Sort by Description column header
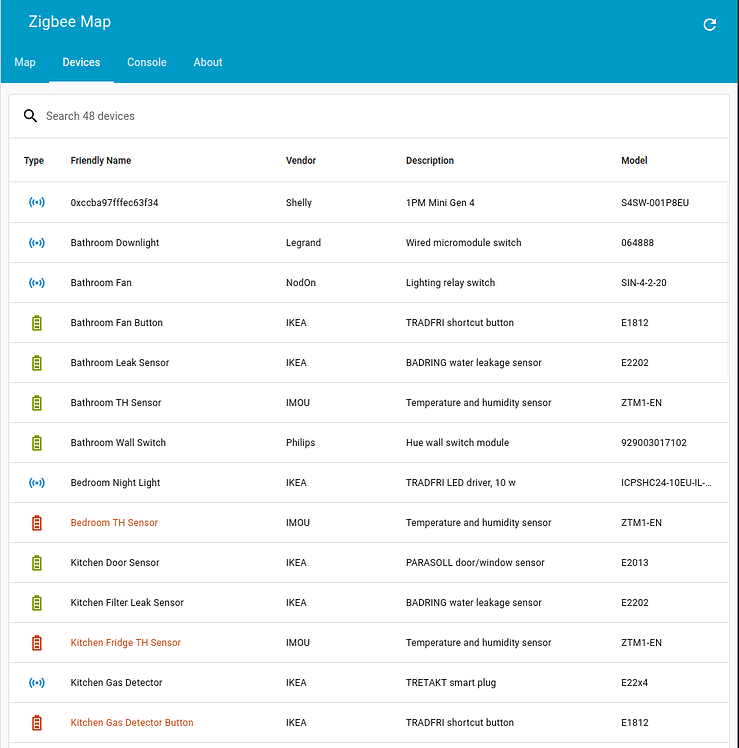The width and height of the screenshot is (739, 748). (x=429, y=160)
